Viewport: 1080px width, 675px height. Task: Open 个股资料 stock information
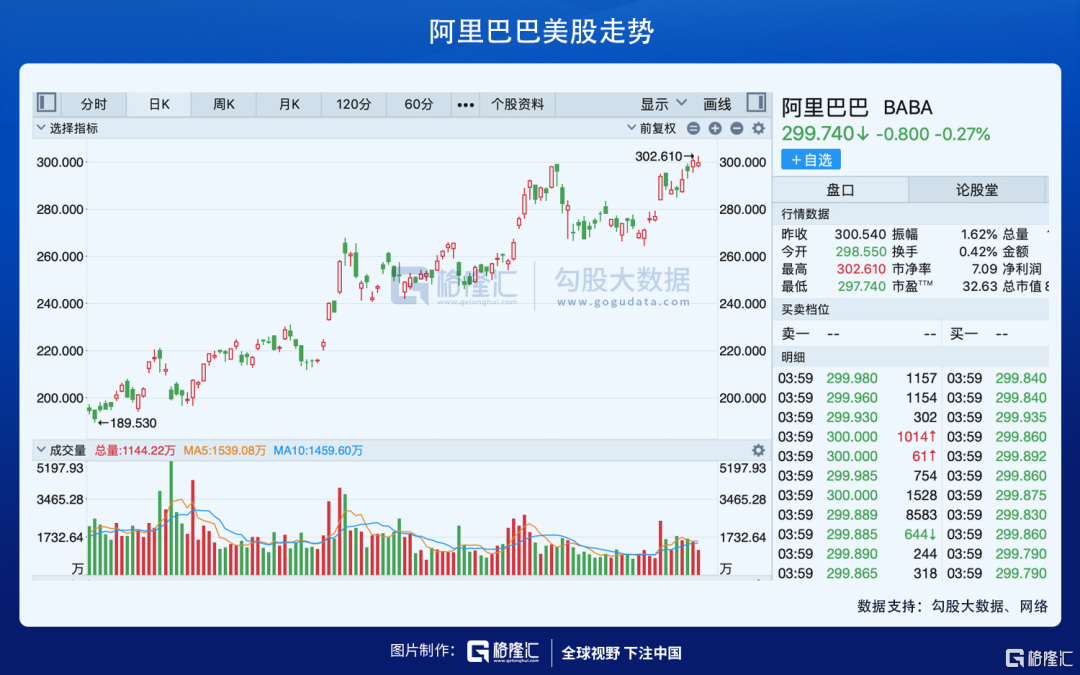517,105
